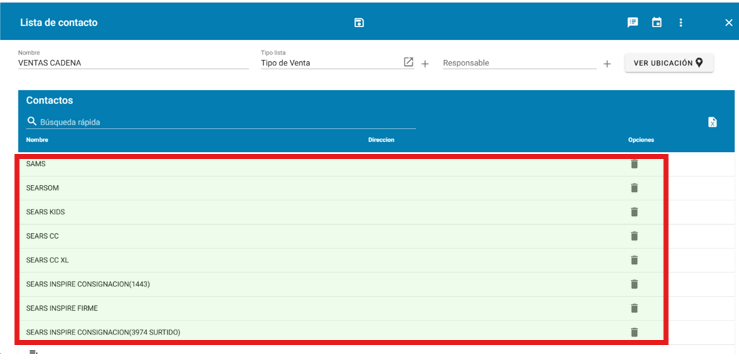
Task: Delete the SEARS KIDS contact
Action: (x=634, y=212)
